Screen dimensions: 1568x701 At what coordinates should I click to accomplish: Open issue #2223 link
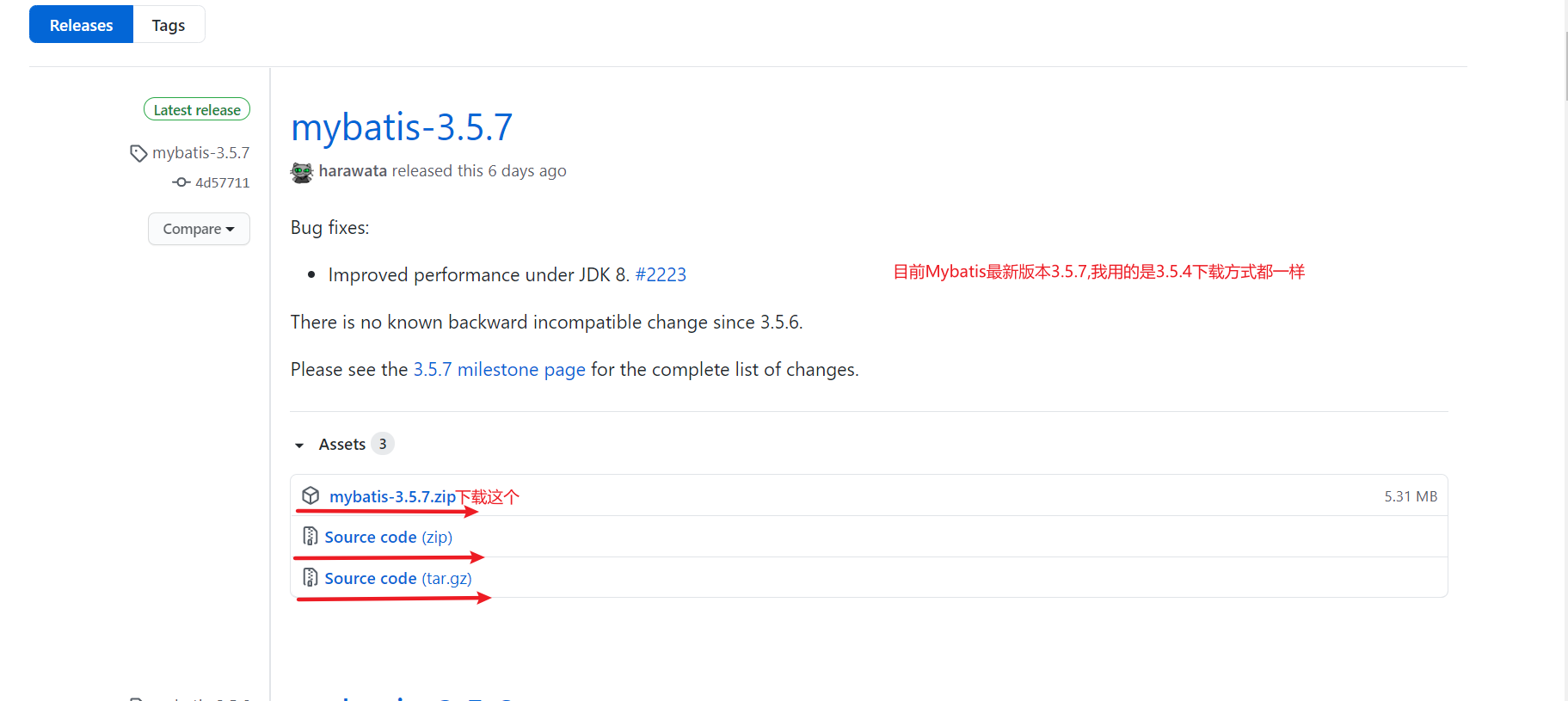pos(661,274)
